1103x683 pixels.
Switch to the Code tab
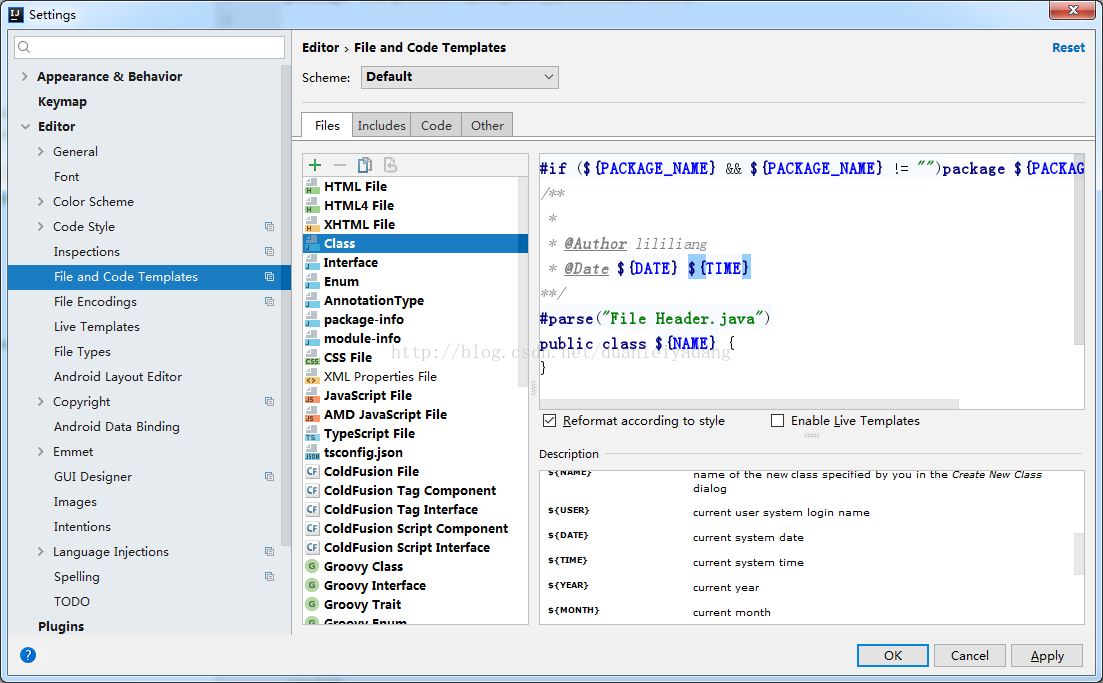click(436, 125)
